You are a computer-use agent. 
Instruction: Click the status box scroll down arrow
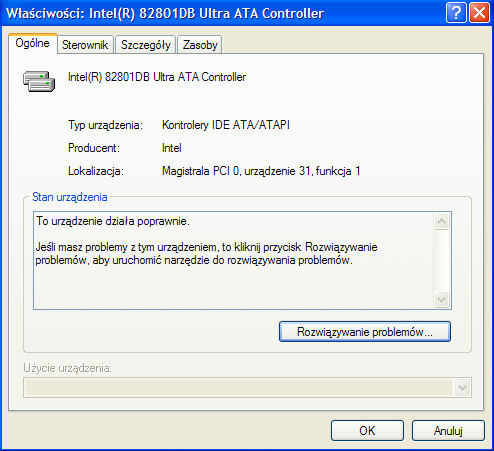(442, 299)
